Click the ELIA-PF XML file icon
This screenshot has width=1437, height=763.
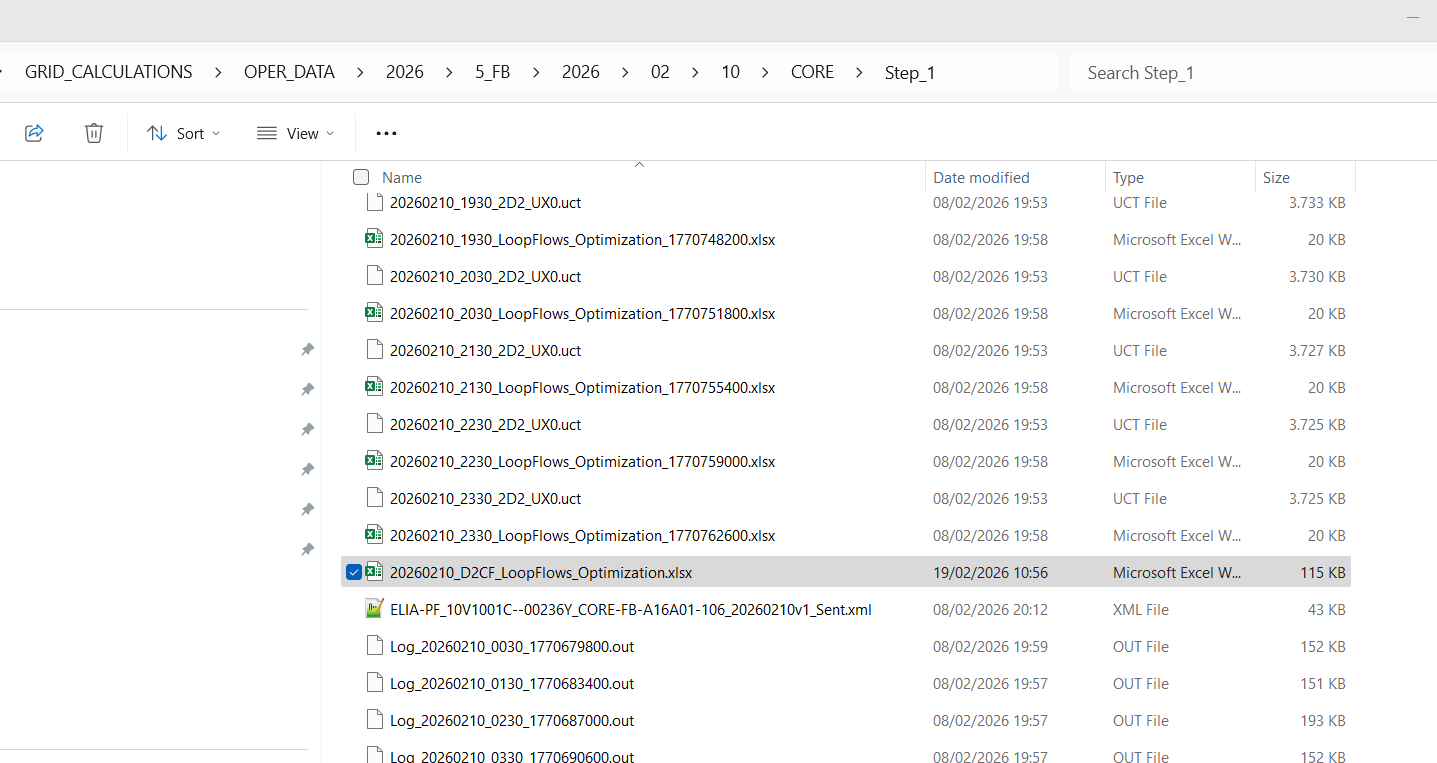coord(374,609)
